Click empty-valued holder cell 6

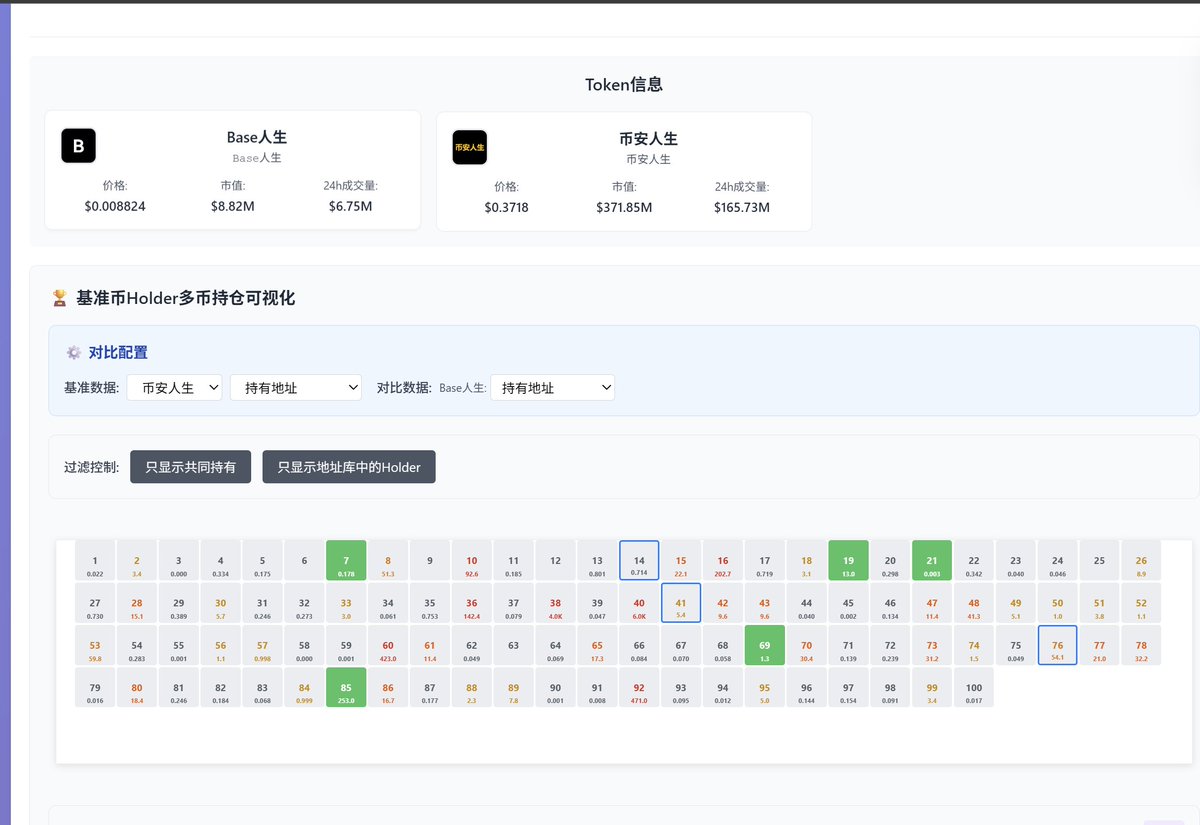(x=304, y=560)
